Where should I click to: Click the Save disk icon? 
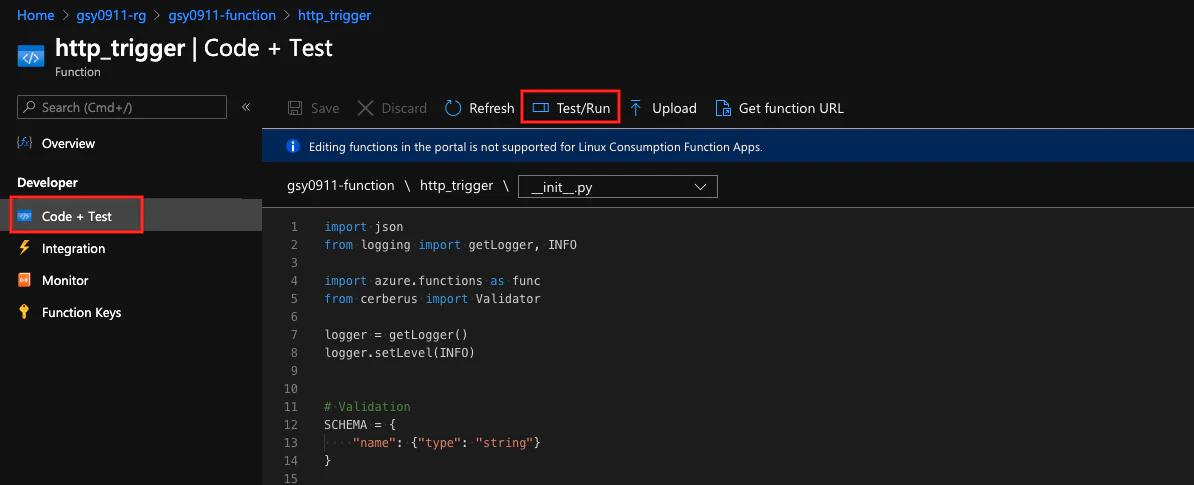(x=295, y=108)
